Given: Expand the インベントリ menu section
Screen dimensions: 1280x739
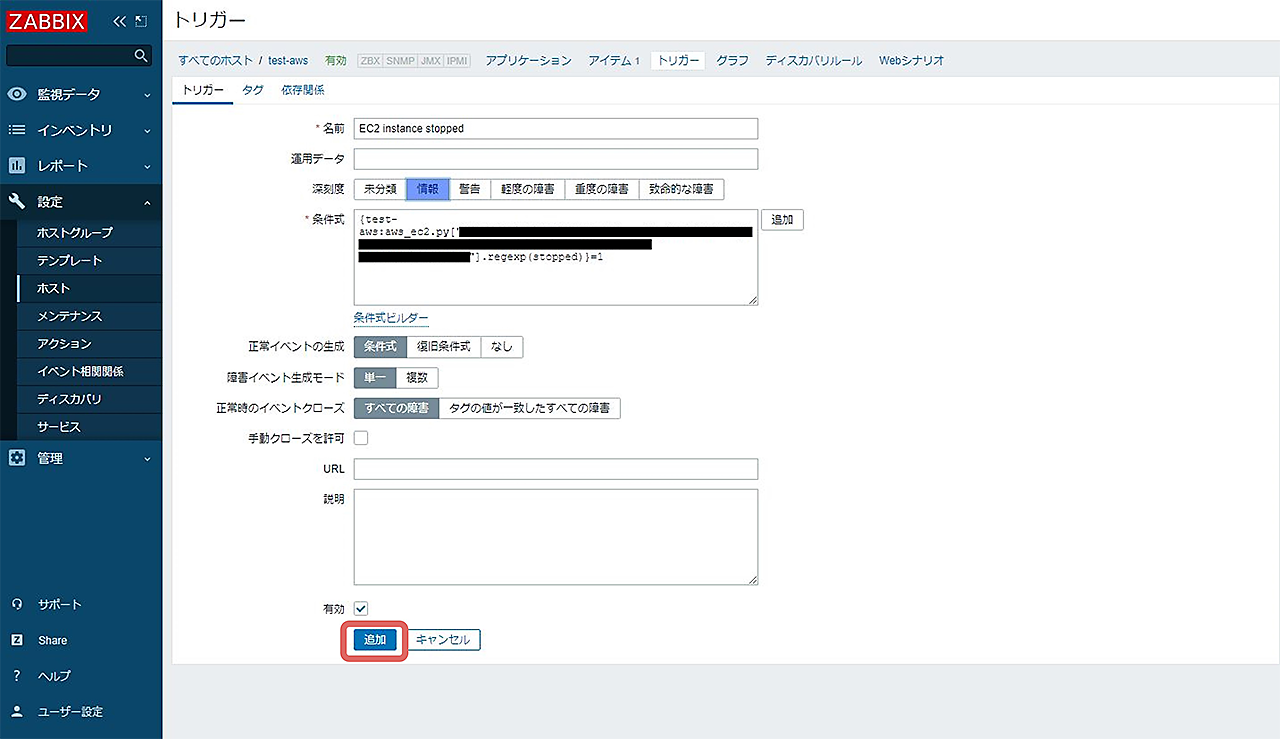Looking at the screenshot, I should pyautogui.click(x=80, y=130).
